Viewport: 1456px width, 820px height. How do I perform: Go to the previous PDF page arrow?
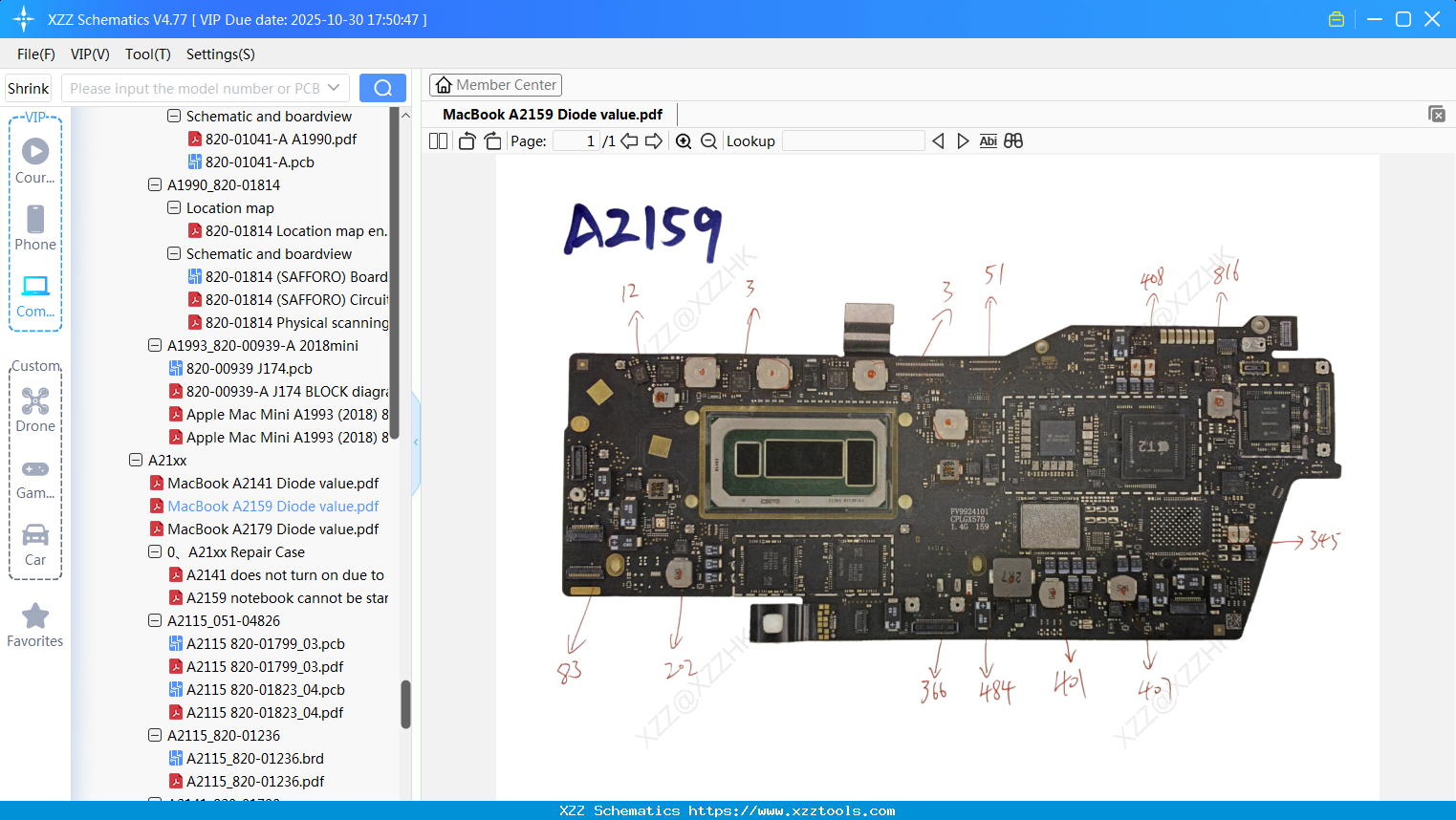(x=629, y=141)
